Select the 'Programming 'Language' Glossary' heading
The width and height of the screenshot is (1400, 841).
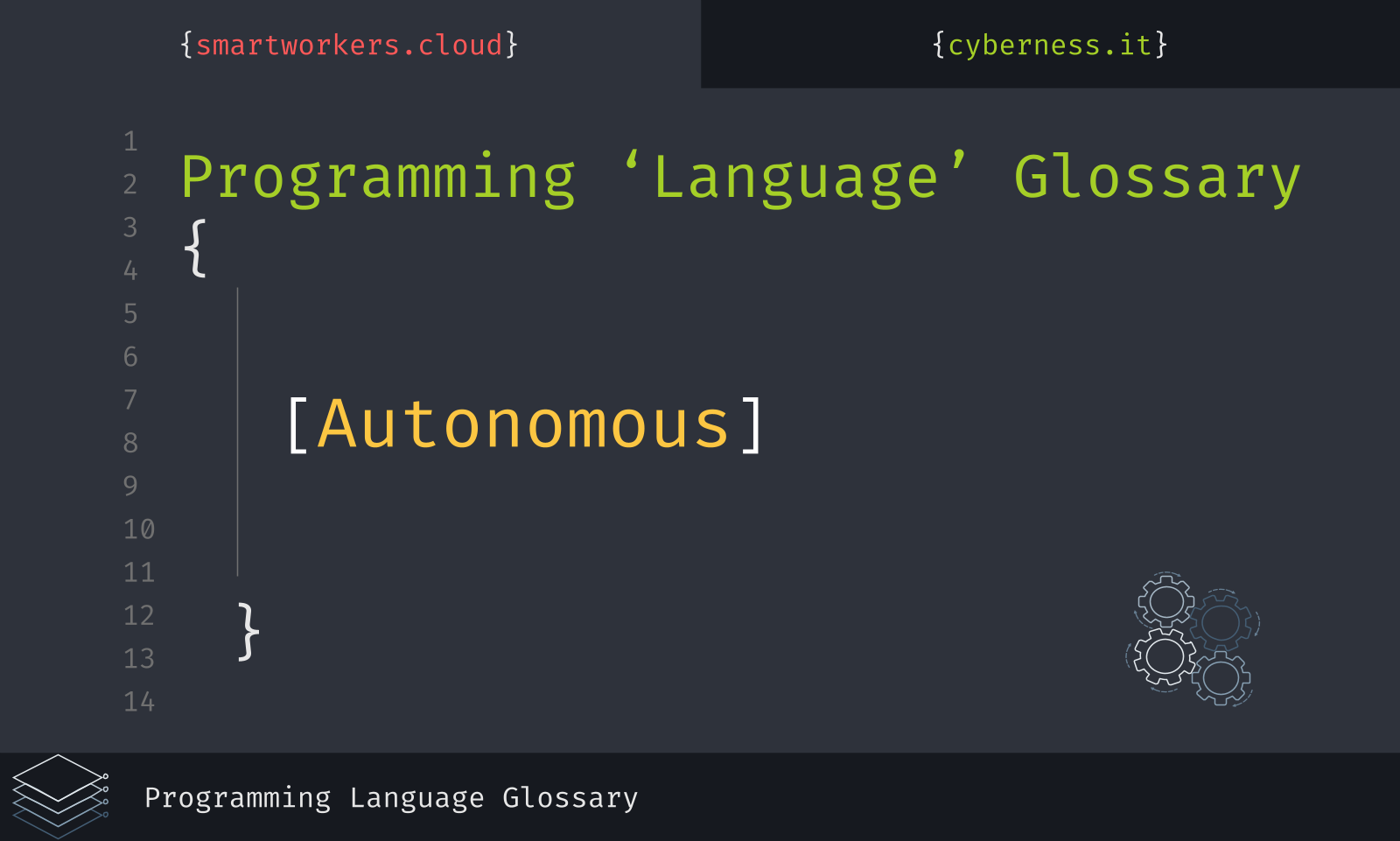click(x=740, y=179)
